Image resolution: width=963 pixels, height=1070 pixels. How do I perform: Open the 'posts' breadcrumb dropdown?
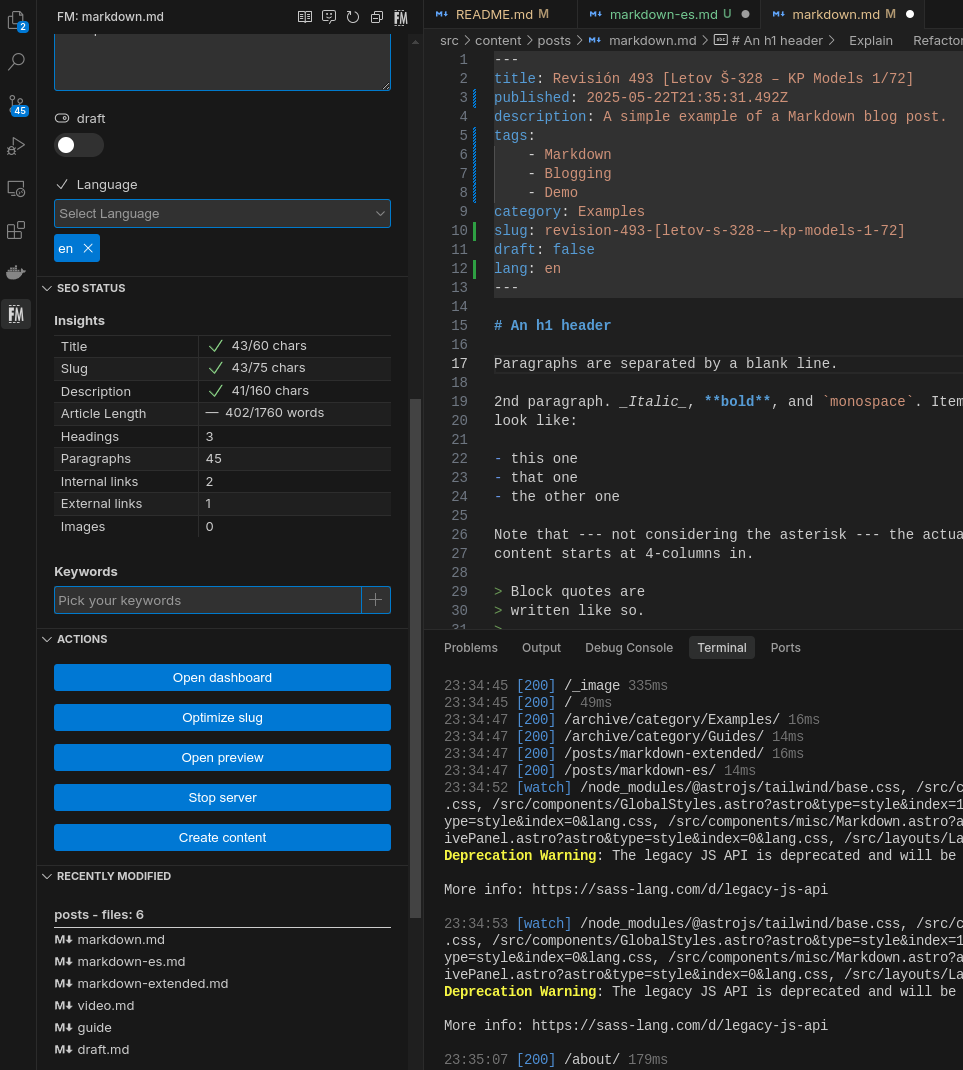554,41
